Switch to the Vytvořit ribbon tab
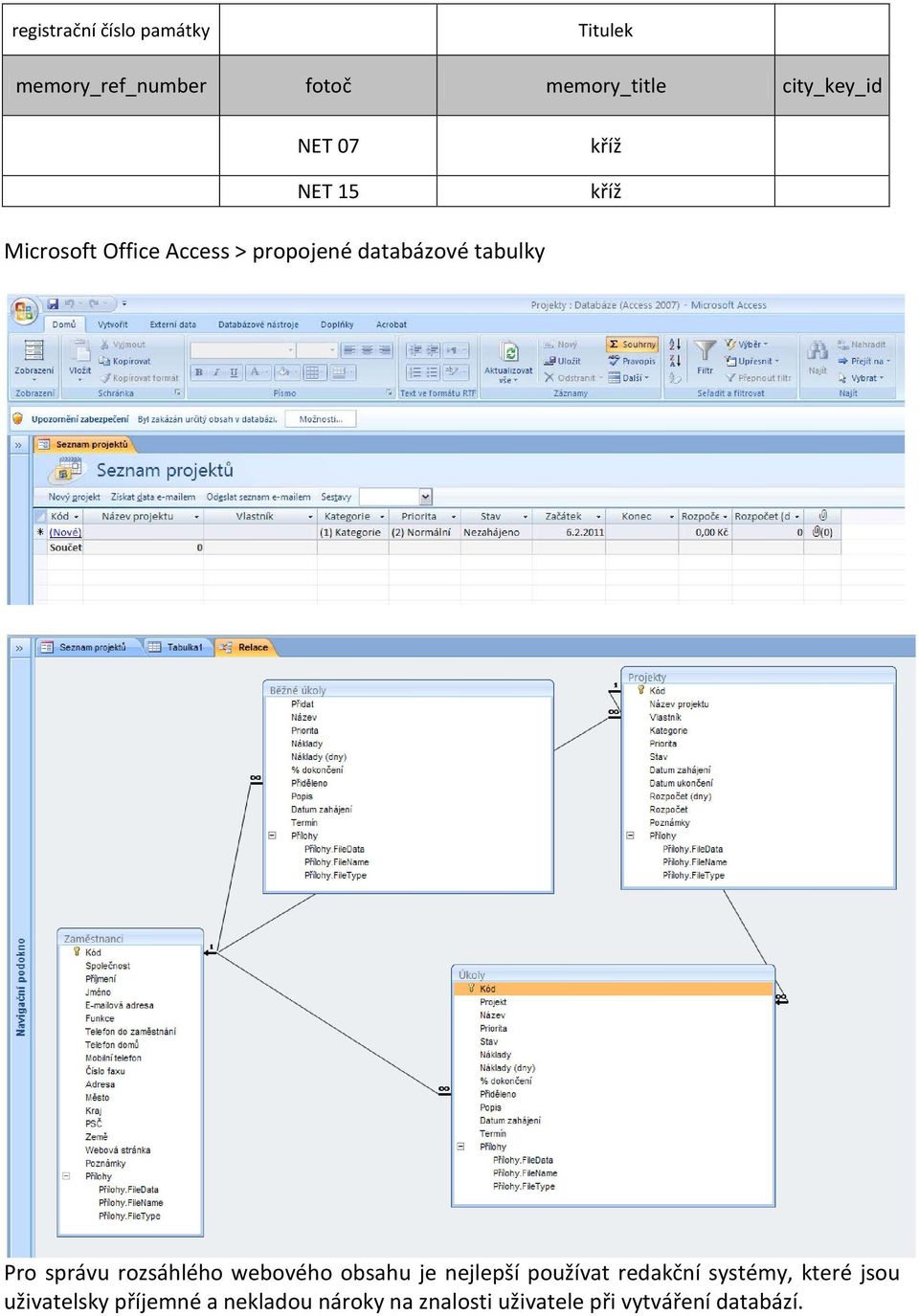Image resolution: width=919 pixels, height=1316 pixels. coord(113,325)
